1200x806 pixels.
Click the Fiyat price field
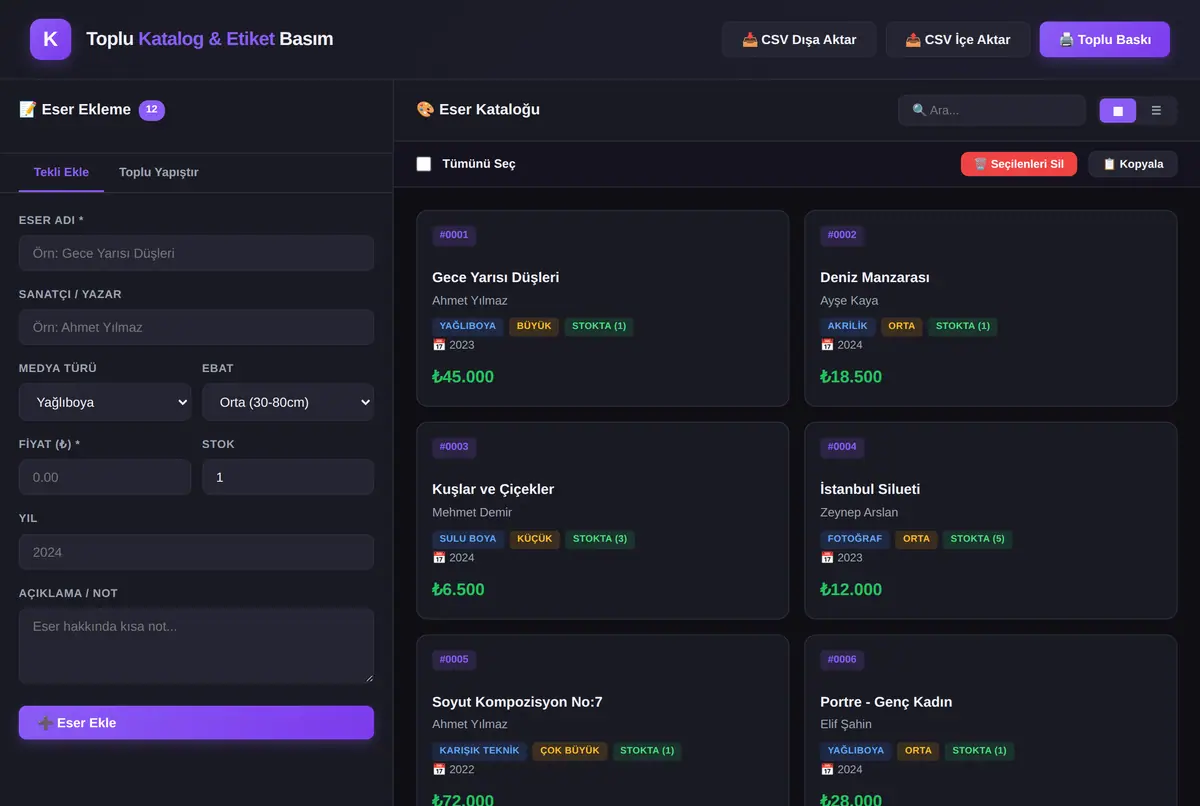coord(105,477)
